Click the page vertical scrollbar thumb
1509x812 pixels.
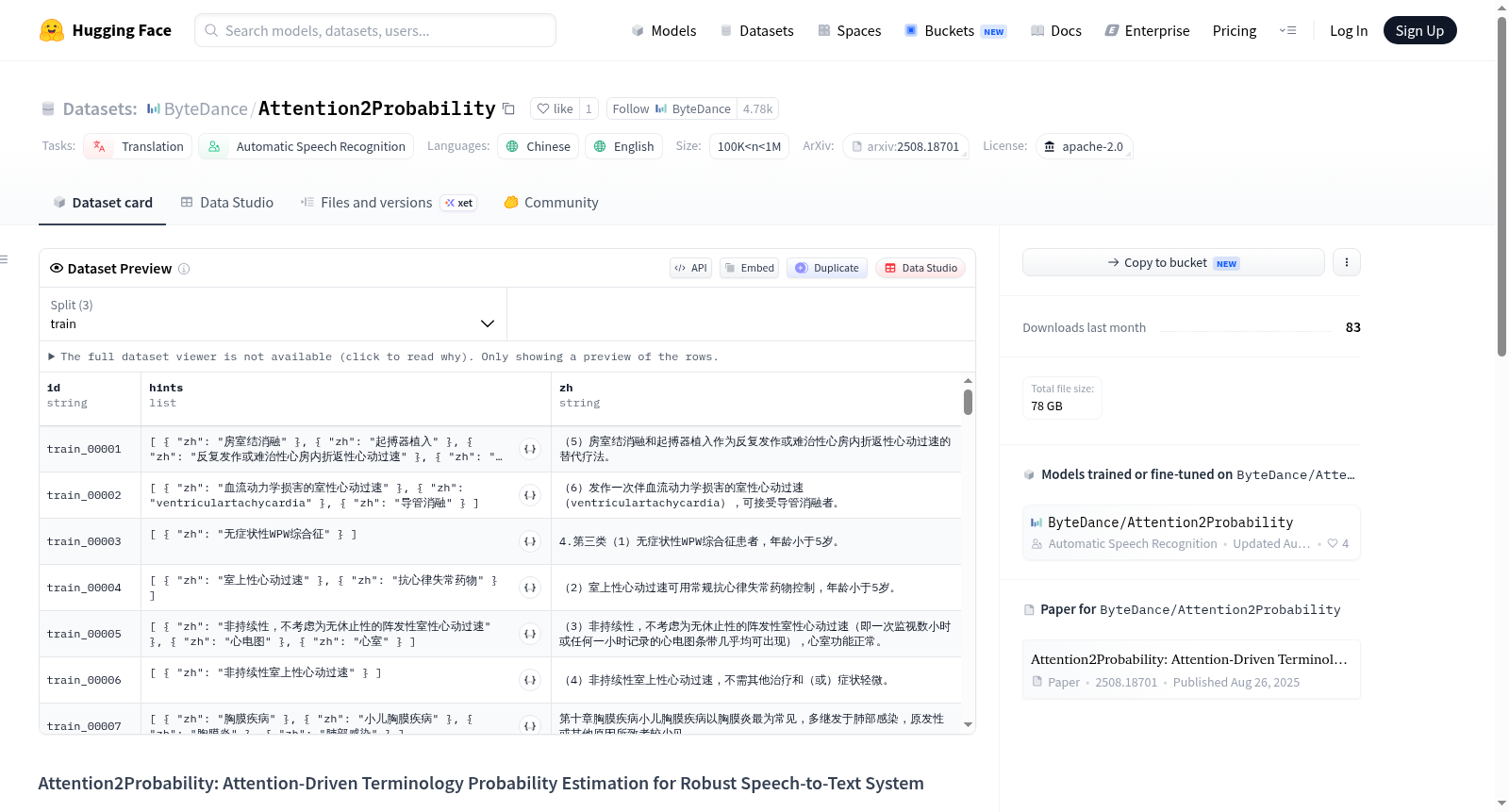[x=1501, y=187]
